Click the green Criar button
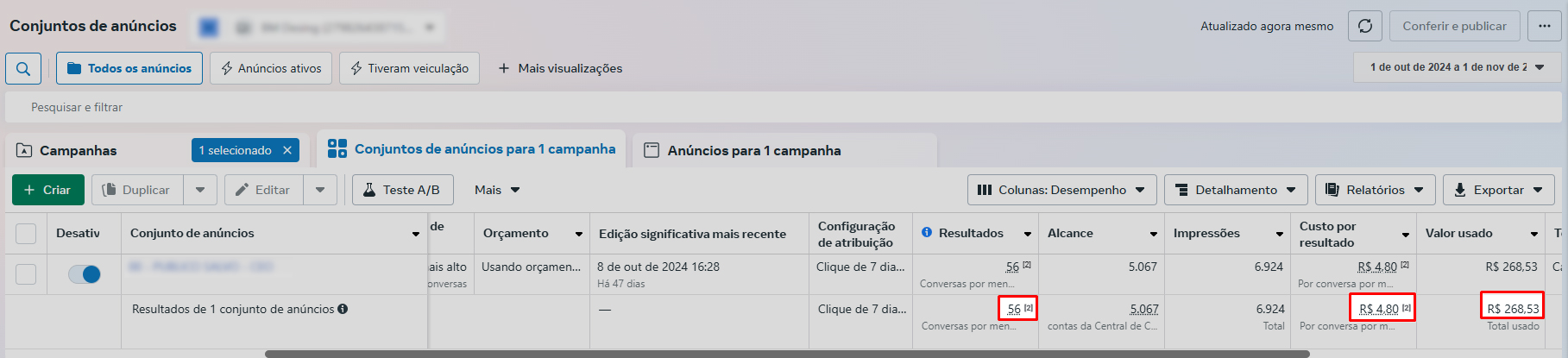 click(47, 190)
